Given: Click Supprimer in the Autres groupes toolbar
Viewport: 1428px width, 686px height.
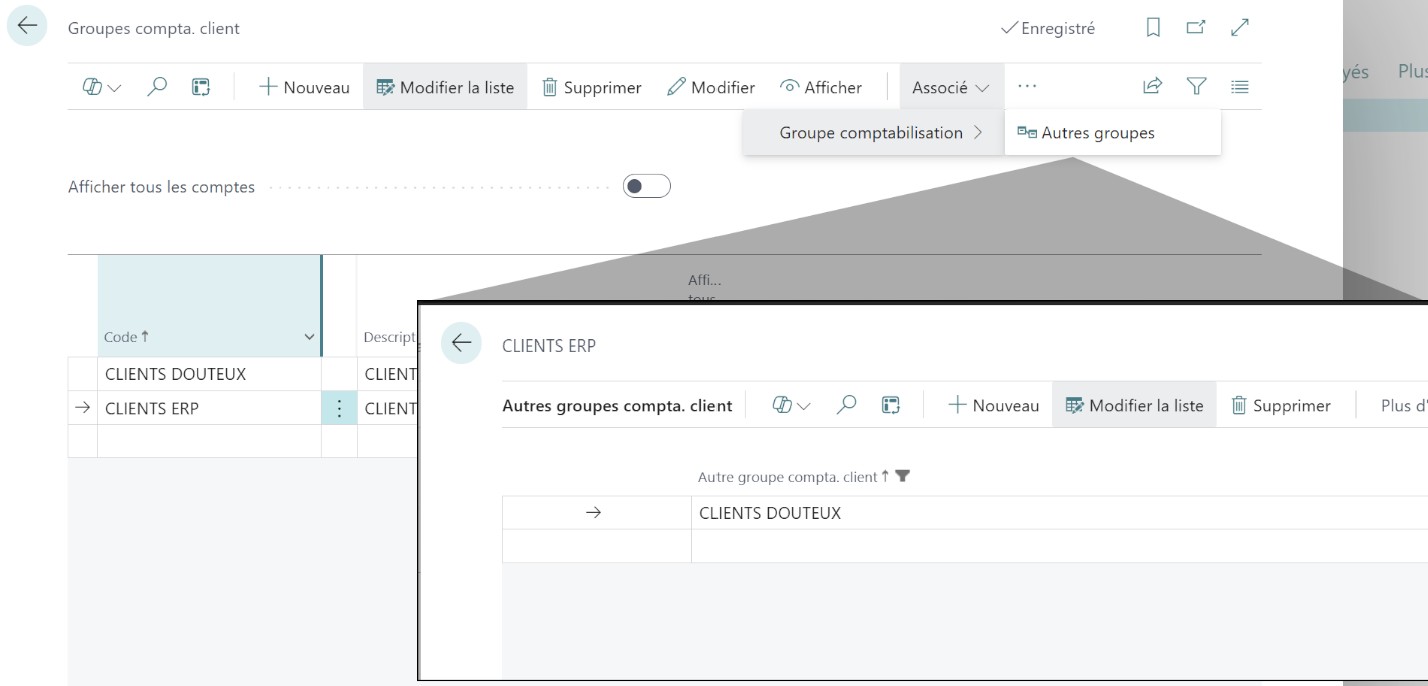Looking at the screenshot, I should pyautogui.click(x=1281, y=405).
